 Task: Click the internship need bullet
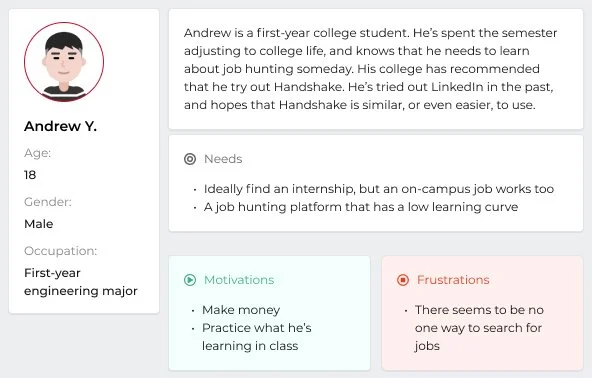[379, 189]
